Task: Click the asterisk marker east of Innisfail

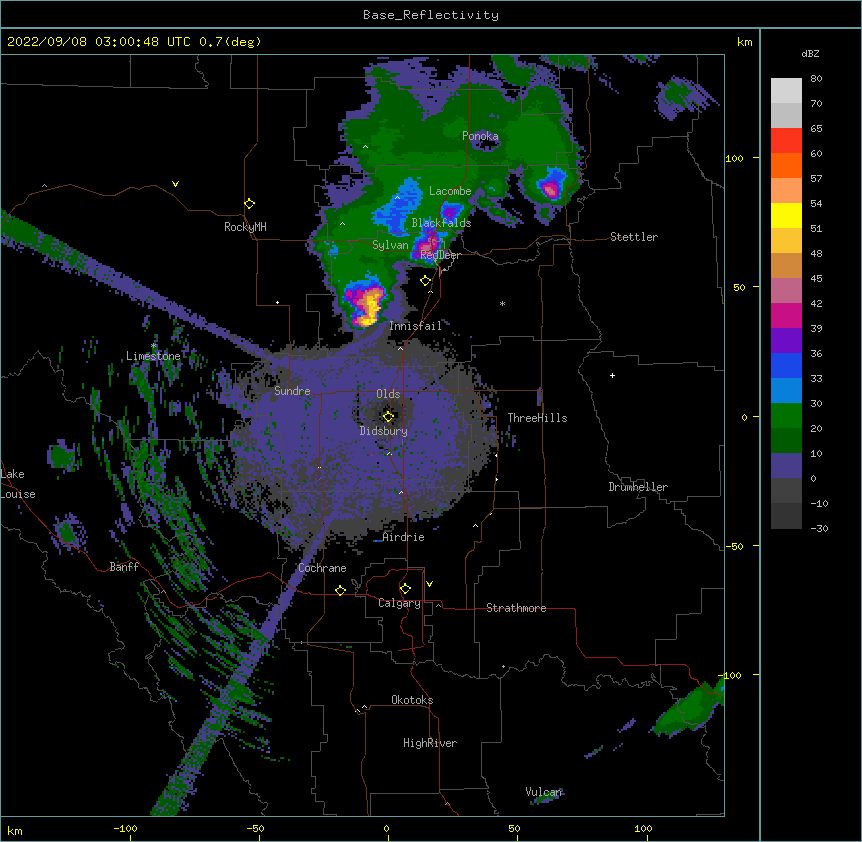Action: click(502, 304)
